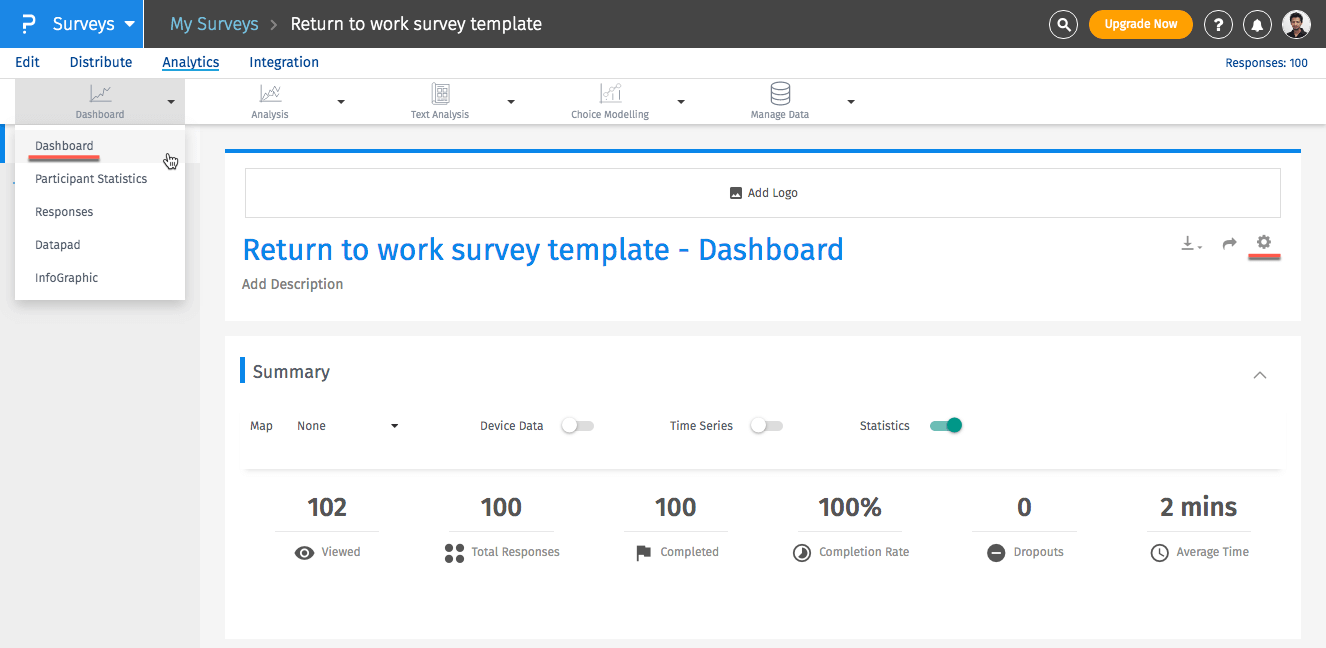Open notifications bell icon
This screenshot has height=648, width=1326.
1256,24
